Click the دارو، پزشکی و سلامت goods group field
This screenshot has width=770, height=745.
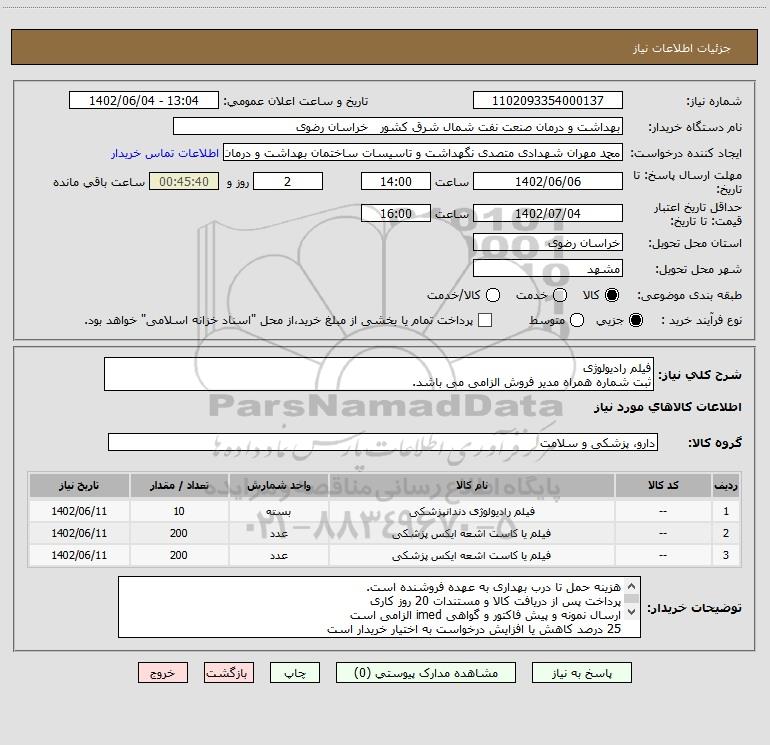coord(383,442)
